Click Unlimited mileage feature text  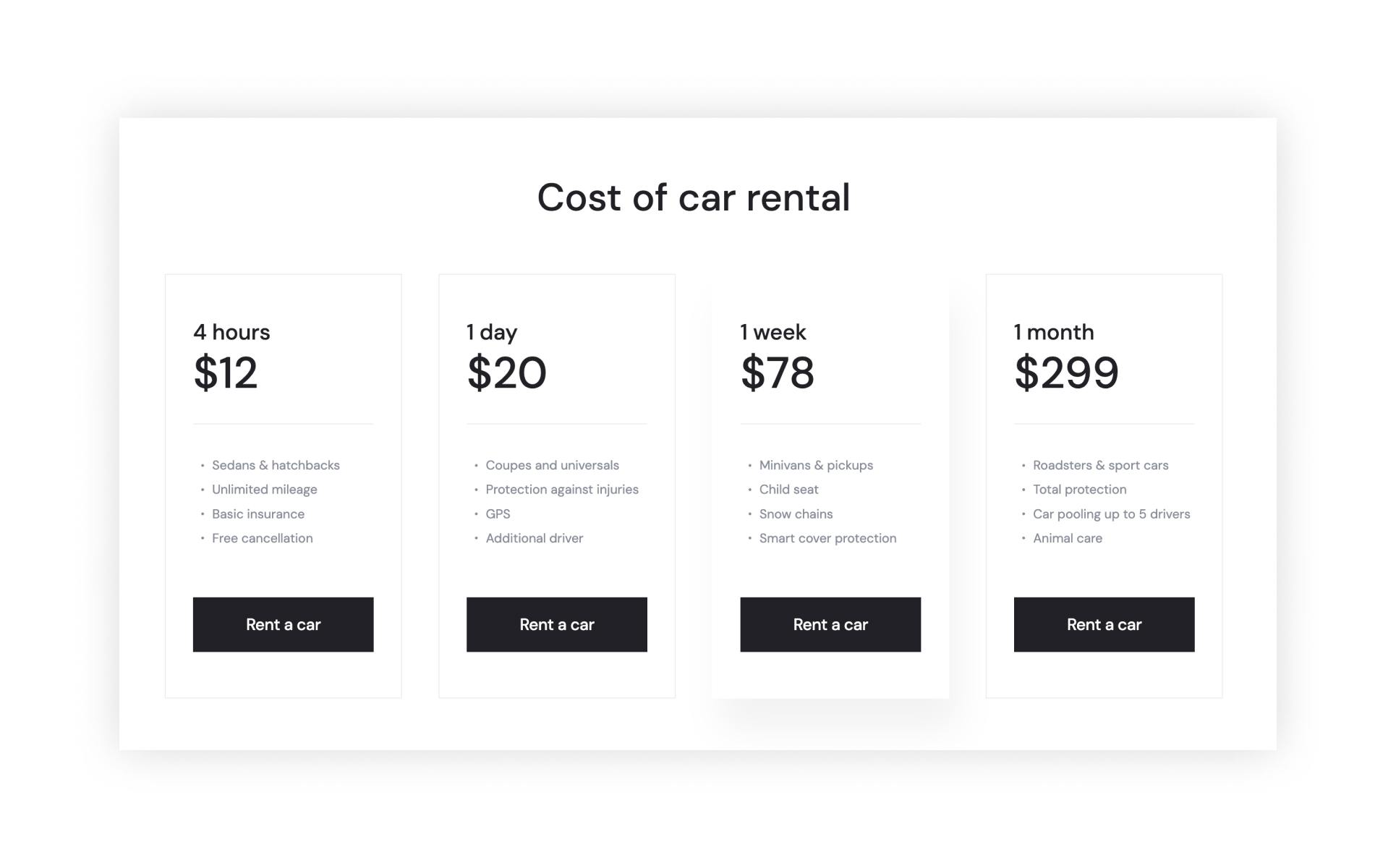[x=264, y=490]
